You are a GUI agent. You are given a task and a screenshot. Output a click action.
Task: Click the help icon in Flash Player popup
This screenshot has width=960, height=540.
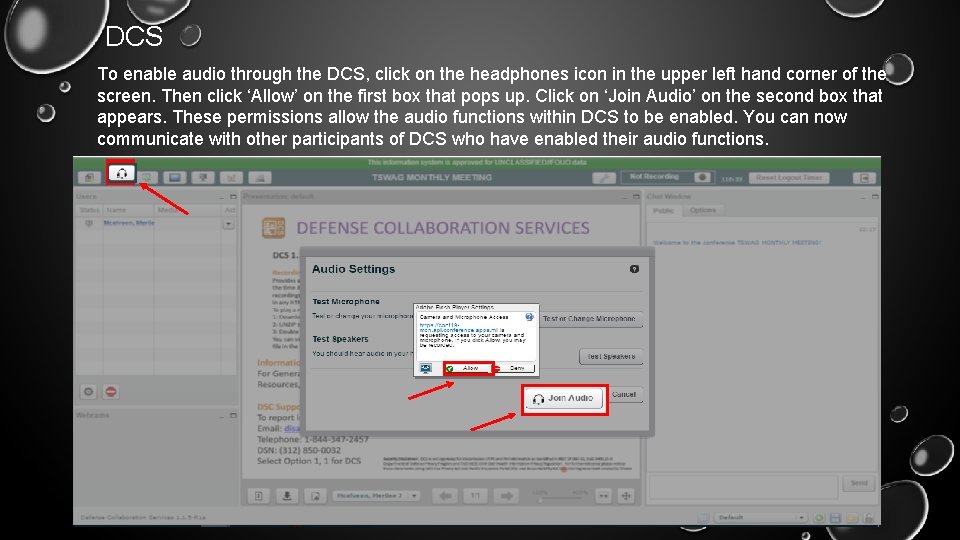coord(529,317)
